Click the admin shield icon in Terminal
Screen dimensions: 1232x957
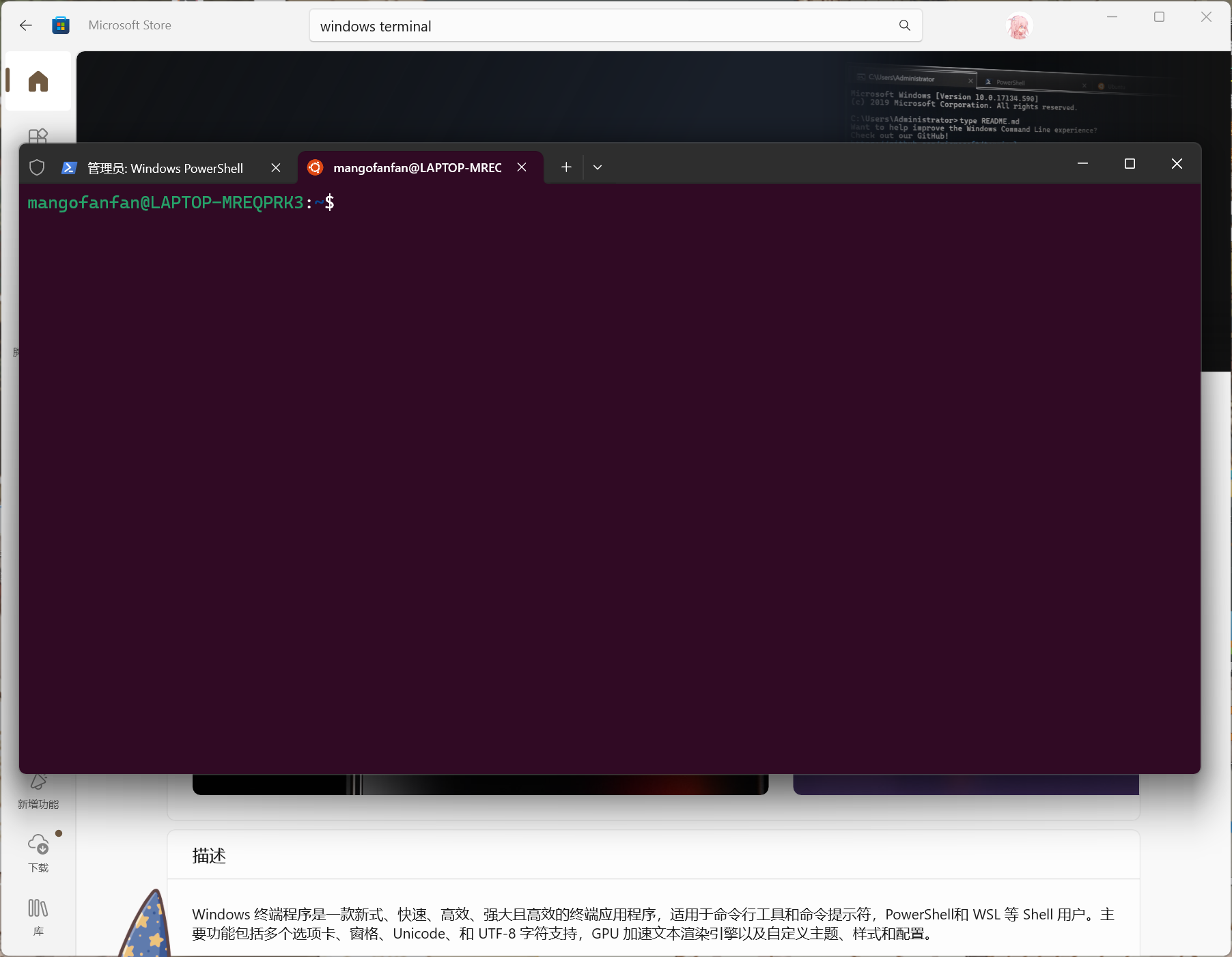(x=37, y=167)
